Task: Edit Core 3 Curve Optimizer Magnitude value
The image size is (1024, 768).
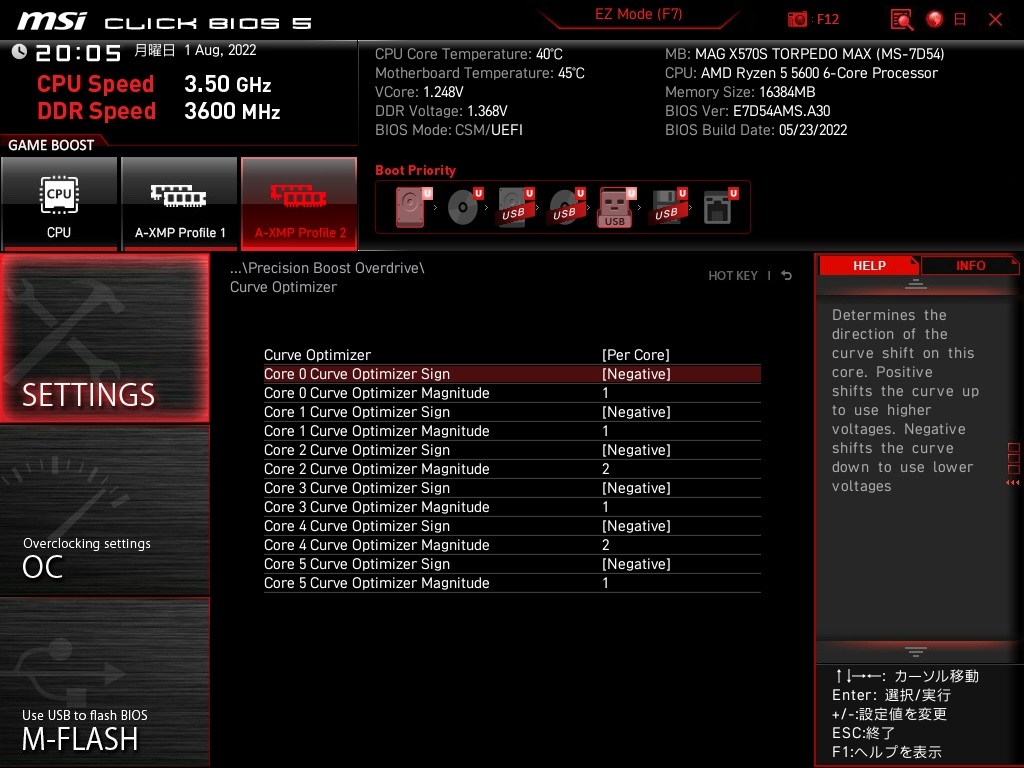Action: point(605,507)
